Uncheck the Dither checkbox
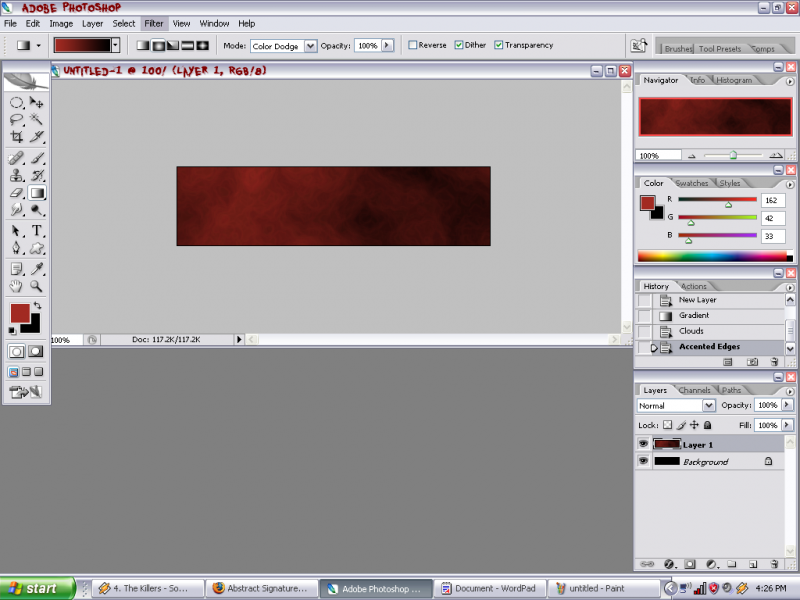800x600 pixels. point(459,45)
